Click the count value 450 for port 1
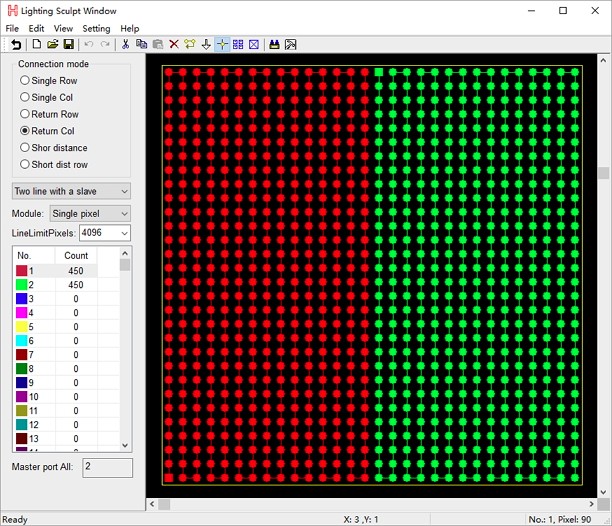Viewport: 612px width, 526px height. tap(76, 271)
